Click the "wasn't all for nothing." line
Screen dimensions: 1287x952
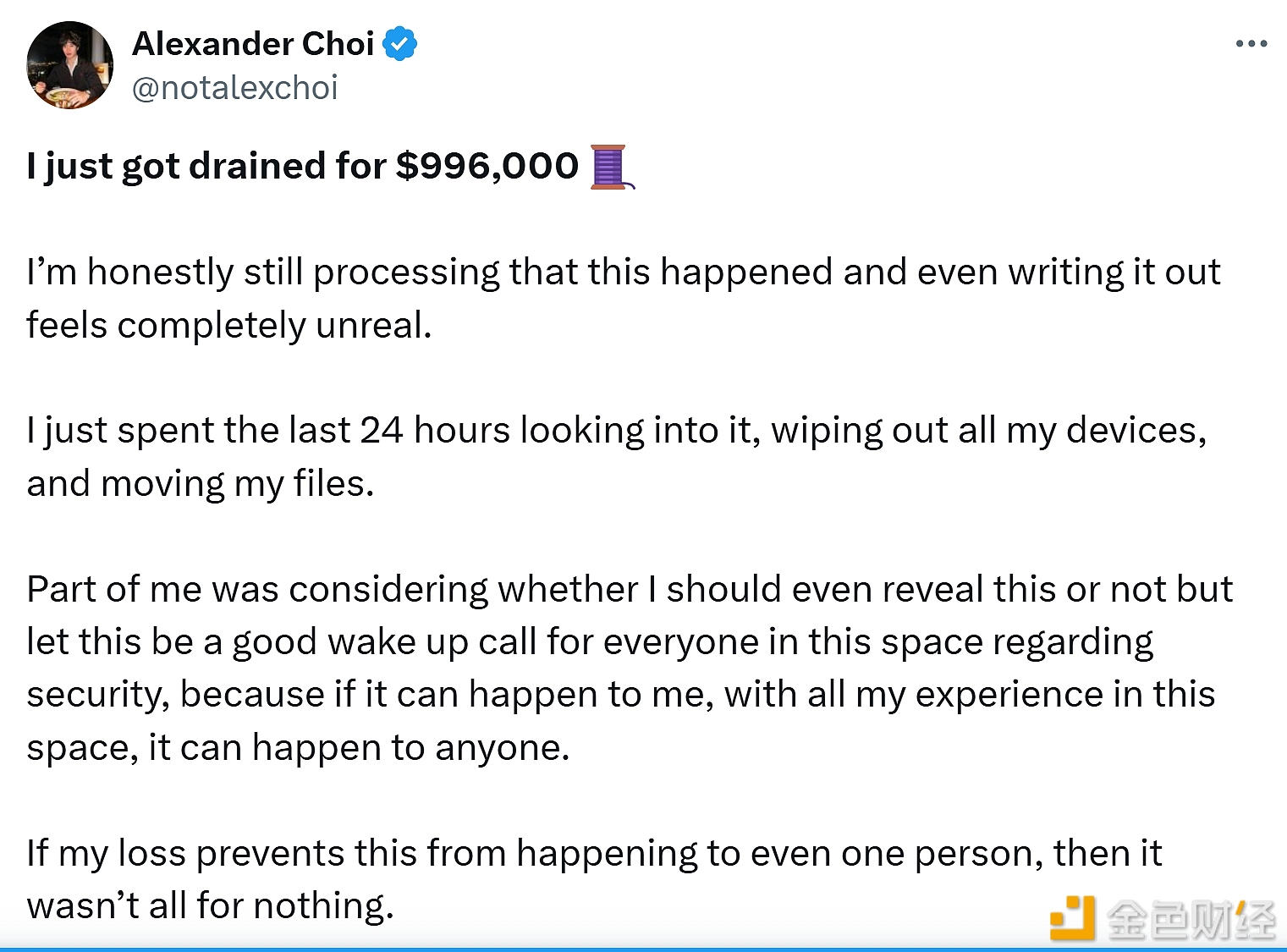click(x=211, y=906)
